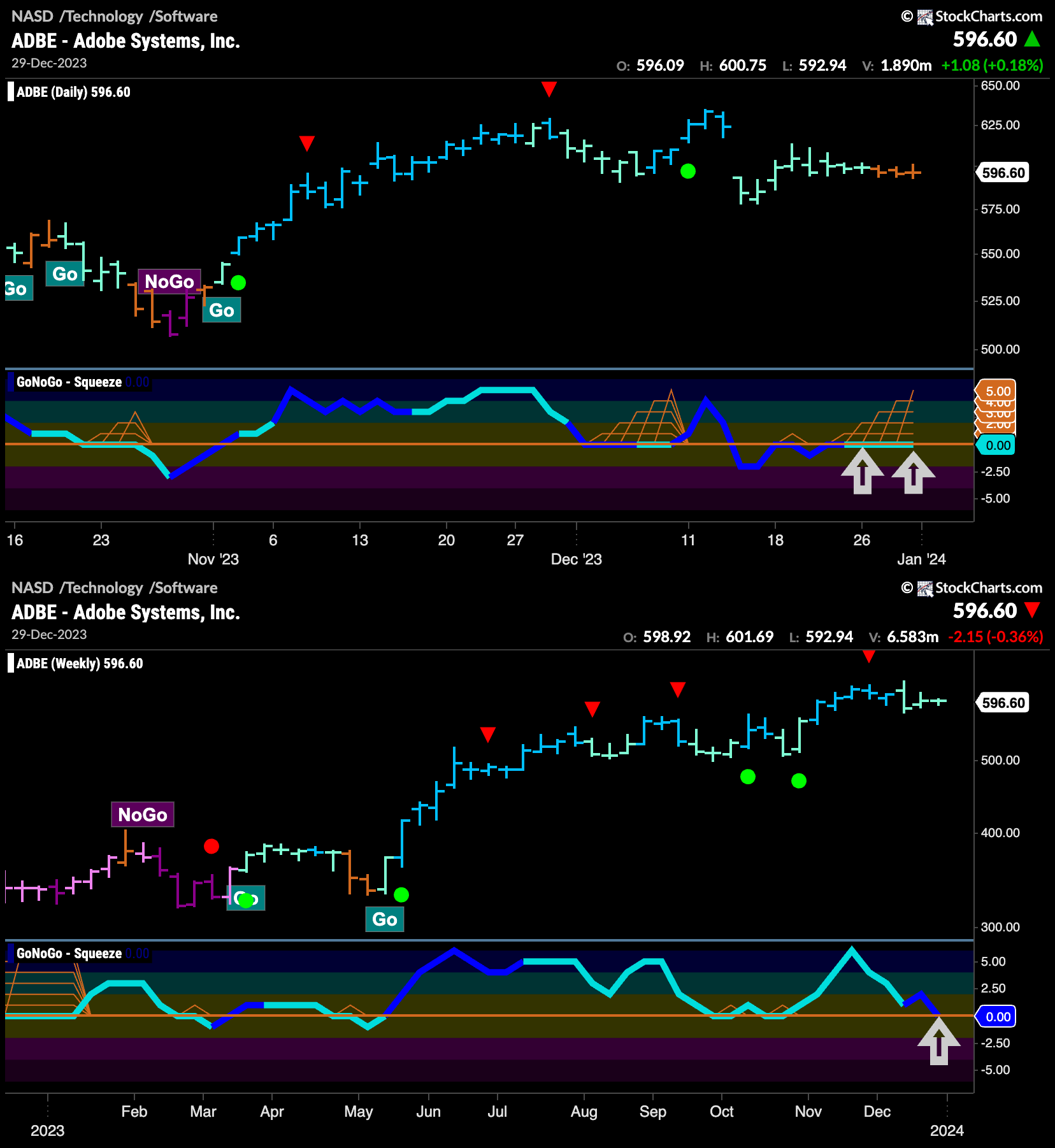The height and width of the screenshot is (1148, 1055).
Task: Click the ADBE (Weekly) 596.60 legend label
Action: 80,664
